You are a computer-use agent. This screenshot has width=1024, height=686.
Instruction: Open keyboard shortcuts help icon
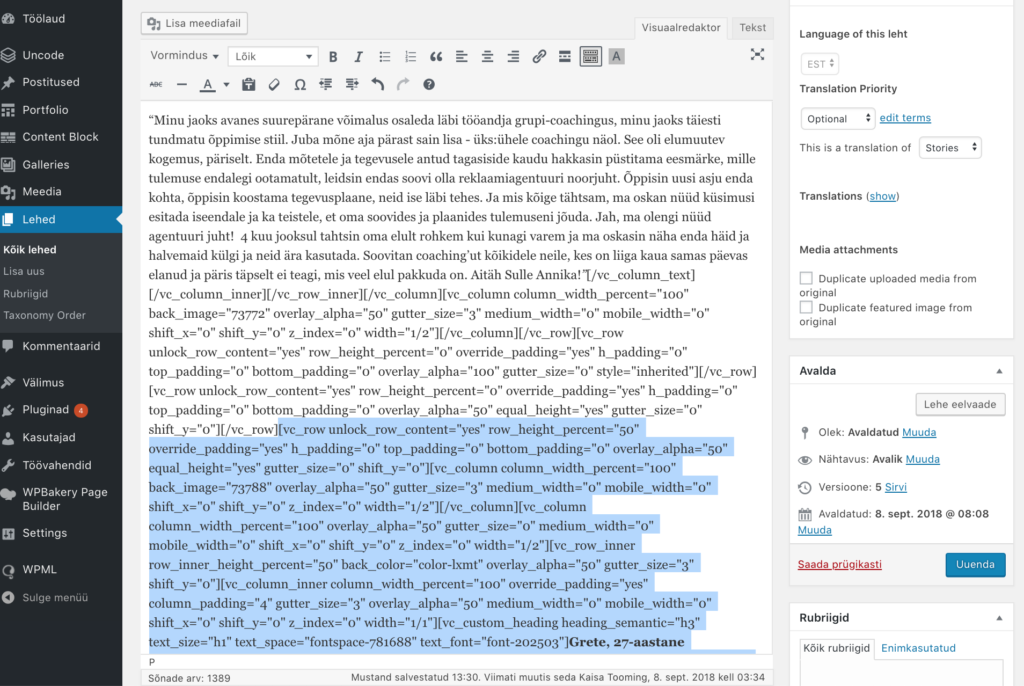(x=428, y=84)
